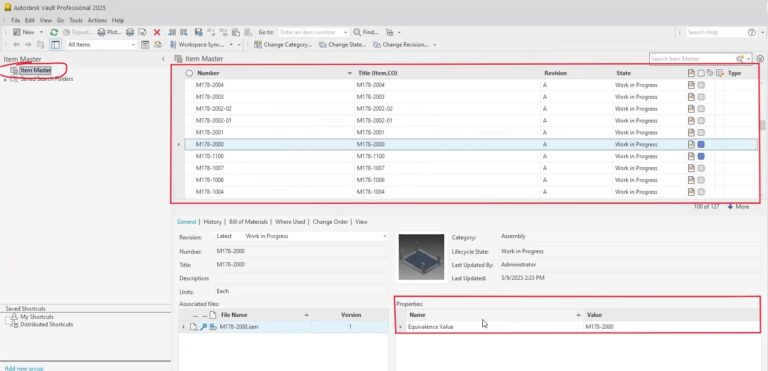Select Item Master in the navigation tree
The width and height of the screenshot is (768, 371).
click(35, 71)
